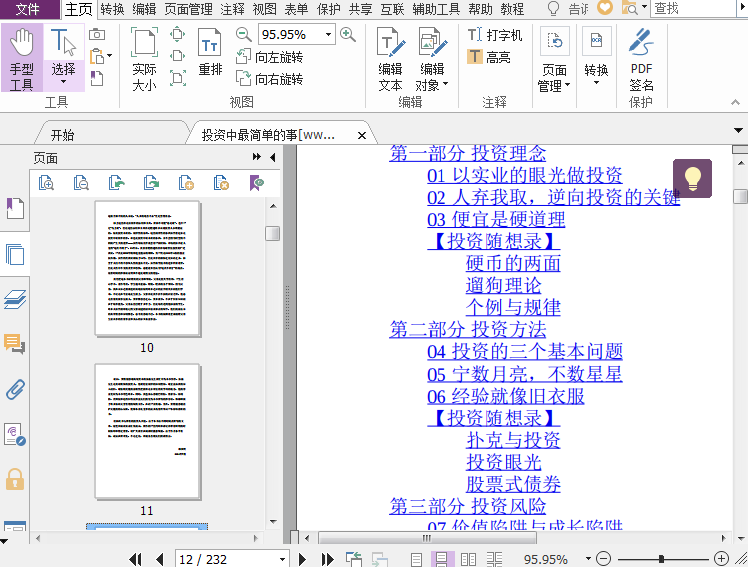This screenshot has width=748, height=567.
Task: Open the zoom percentage dropdown in ribbon
Action: (328, 34)
